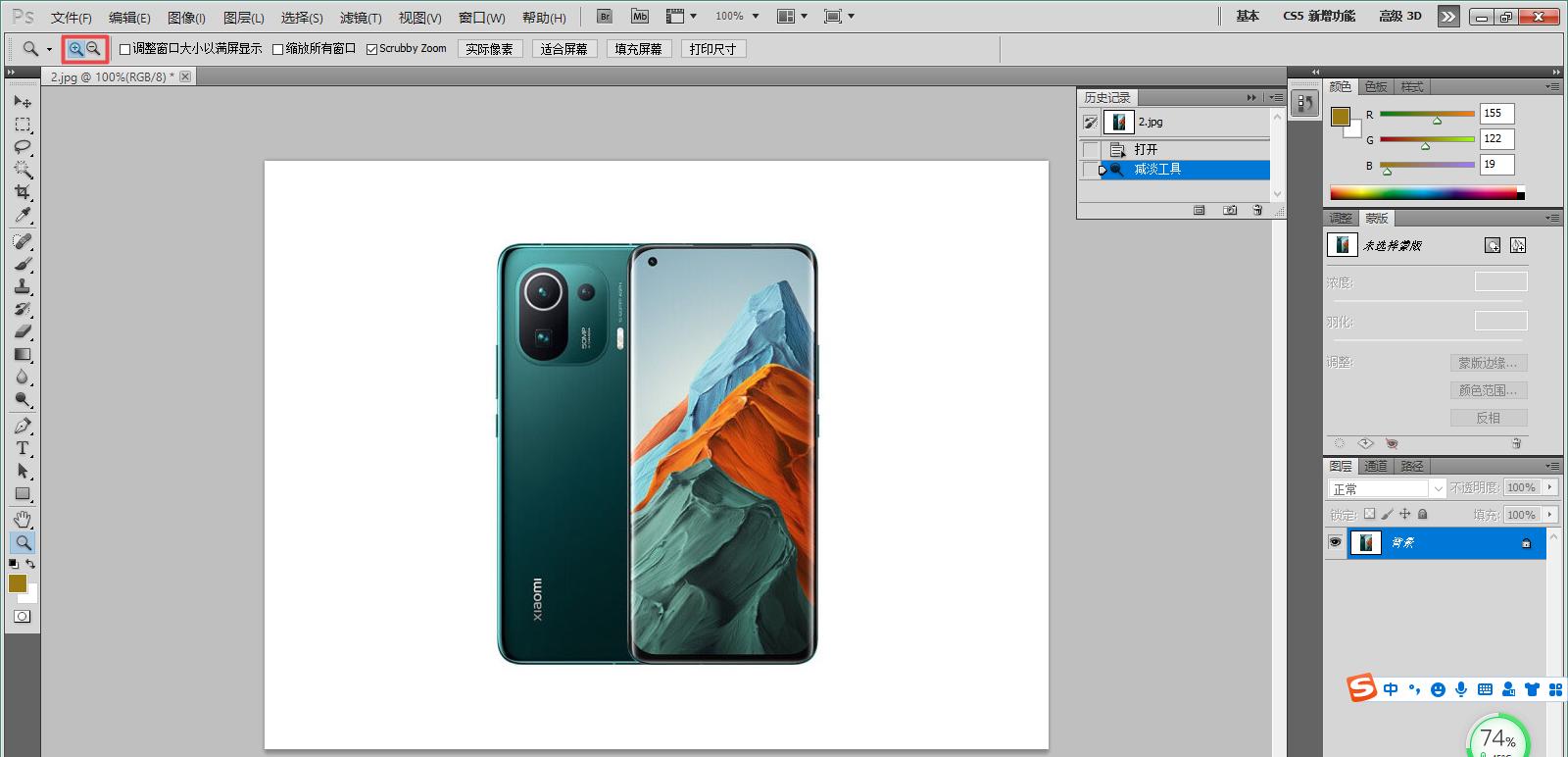Add a vector mask in Masks panel

tap(1518, 245)
